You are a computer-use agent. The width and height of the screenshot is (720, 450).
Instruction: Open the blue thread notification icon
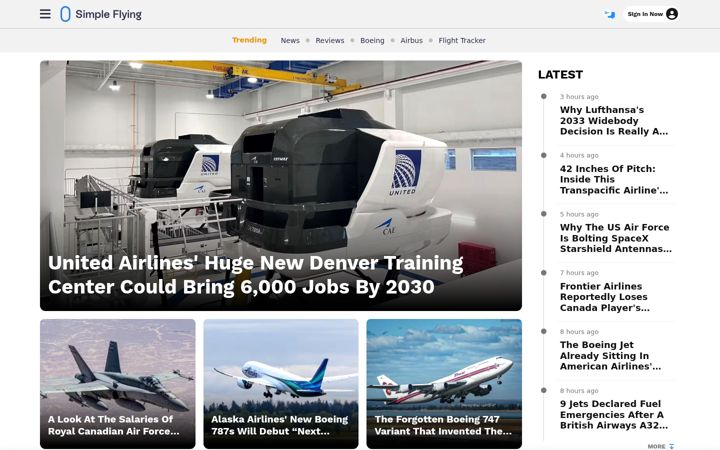coord(609,15)
